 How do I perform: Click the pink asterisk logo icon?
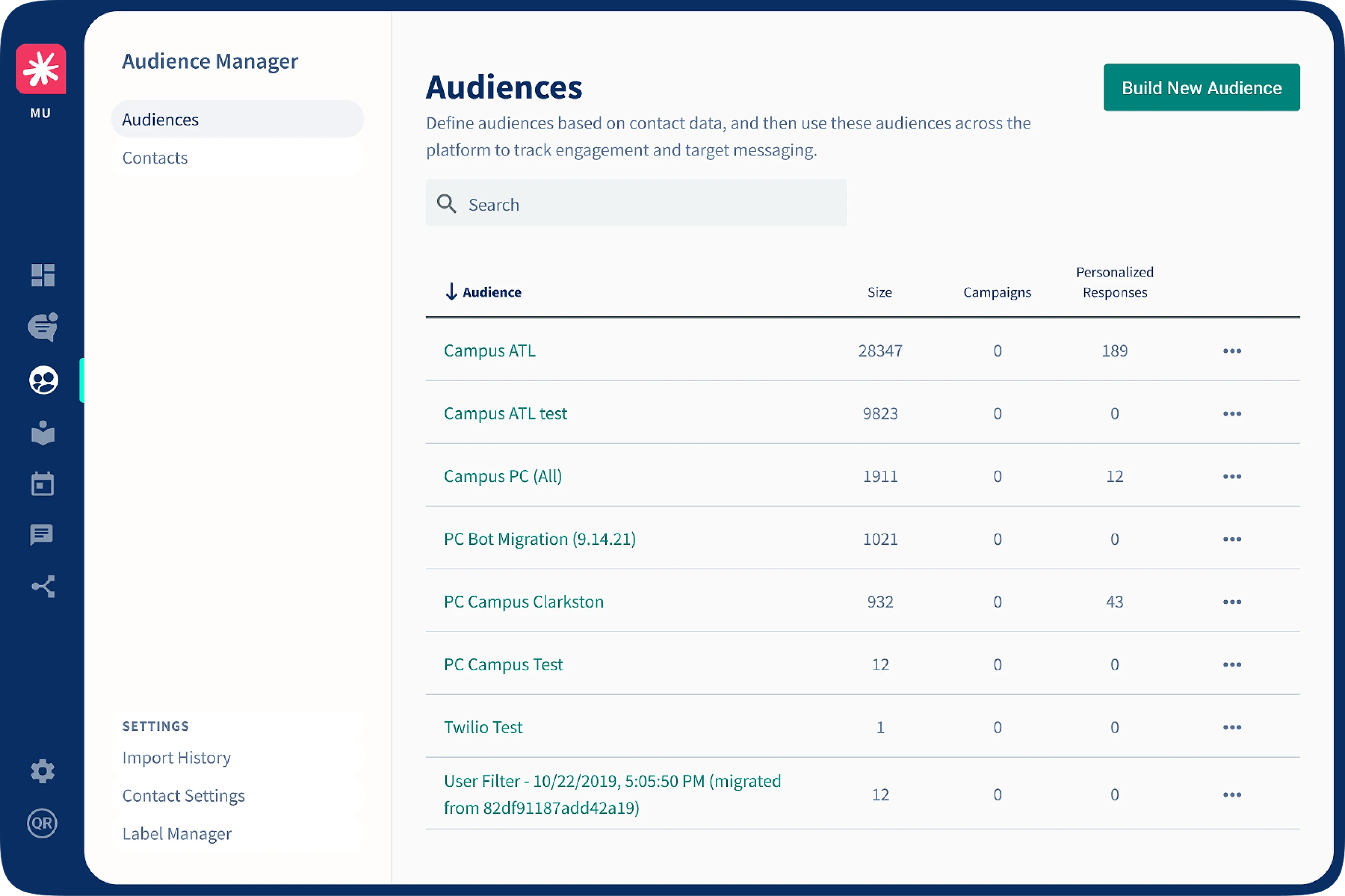[40, 69]
